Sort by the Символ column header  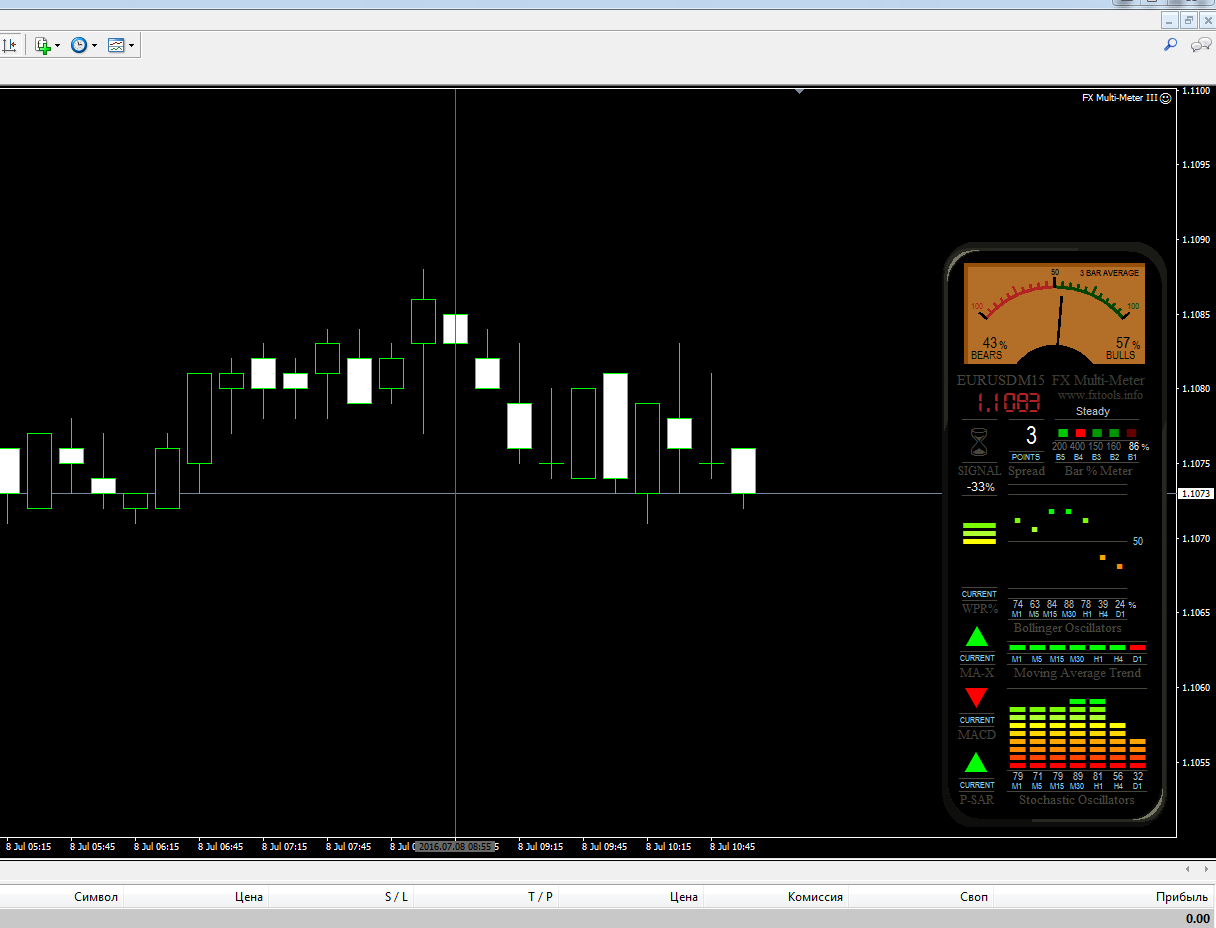tap(96, 897)
